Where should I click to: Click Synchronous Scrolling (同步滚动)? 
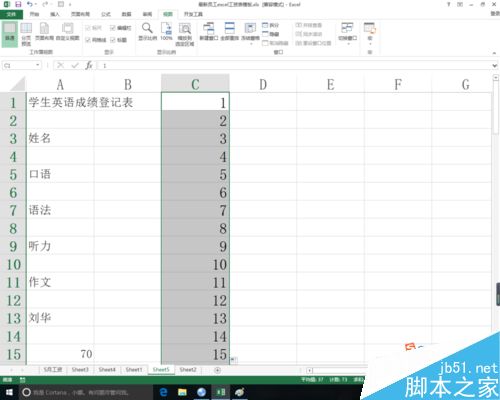309,34
